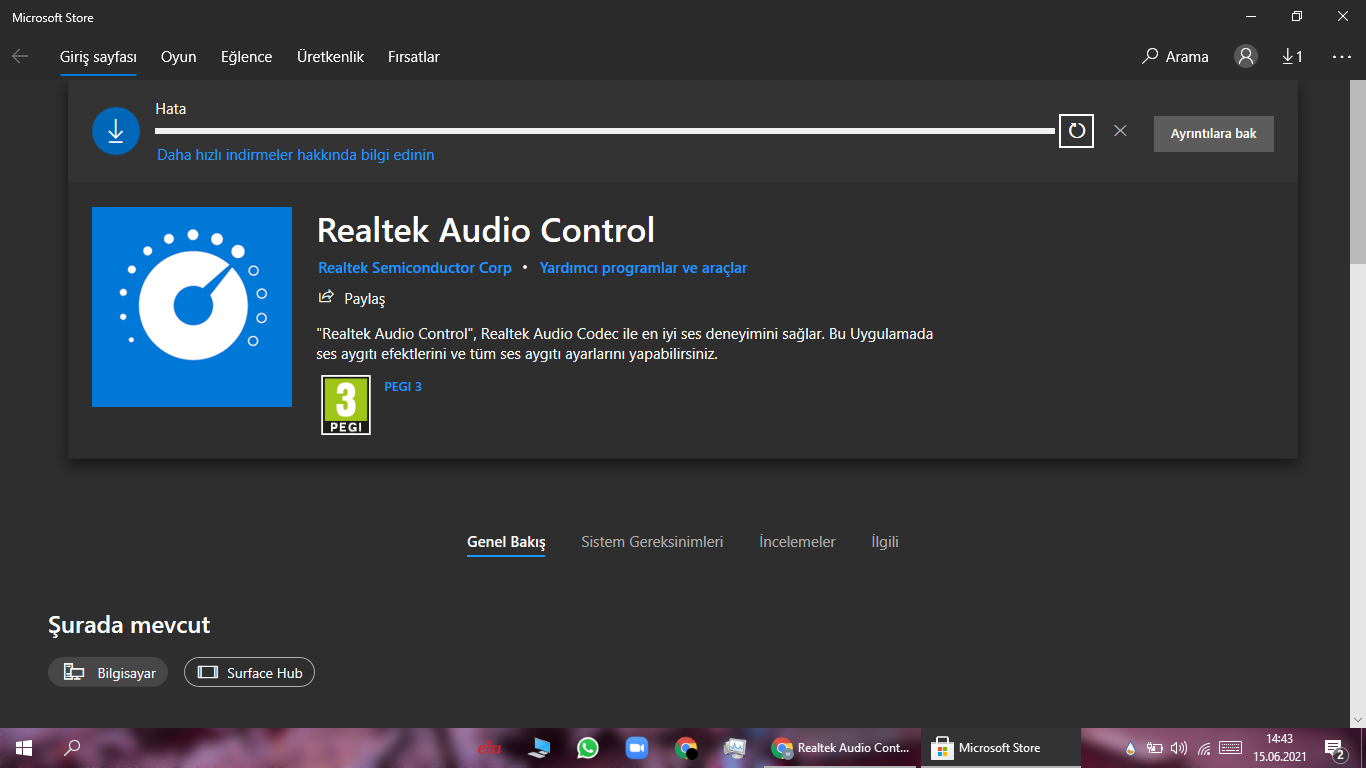Open the PEGI 3 rating link
Image resolution: width=1366 pixels, height=768 pixels.
(403, 386)
